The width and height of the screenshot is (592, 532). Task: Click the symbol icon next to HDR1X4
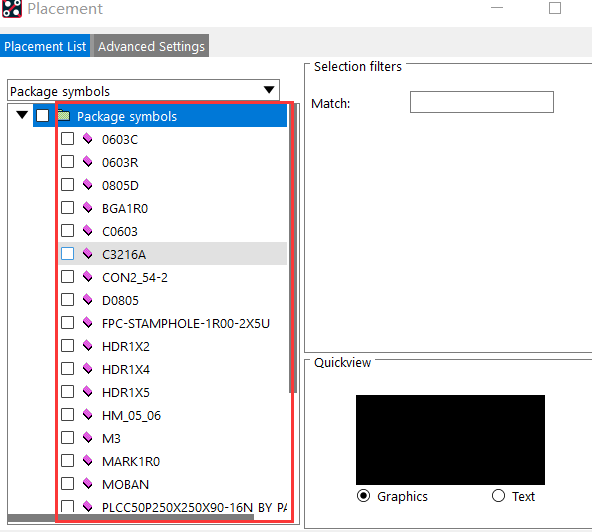pos(88,369)
